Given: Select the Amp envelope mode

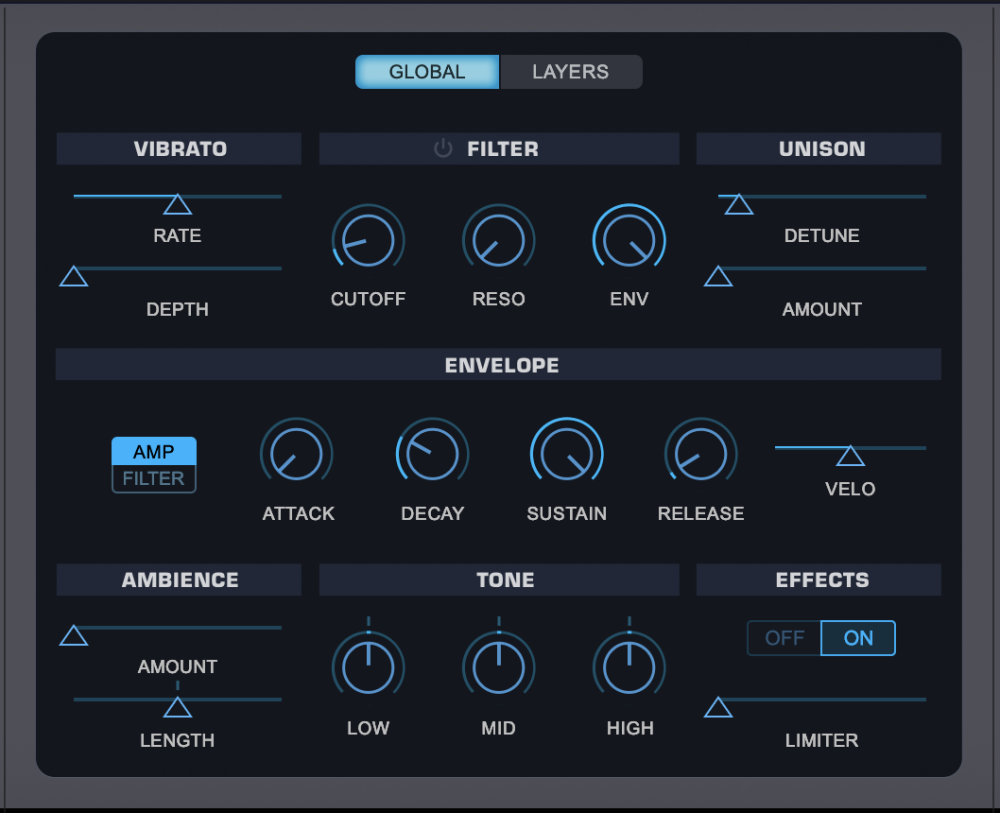Looking at the screenshot, I should (x=154, y=451).
